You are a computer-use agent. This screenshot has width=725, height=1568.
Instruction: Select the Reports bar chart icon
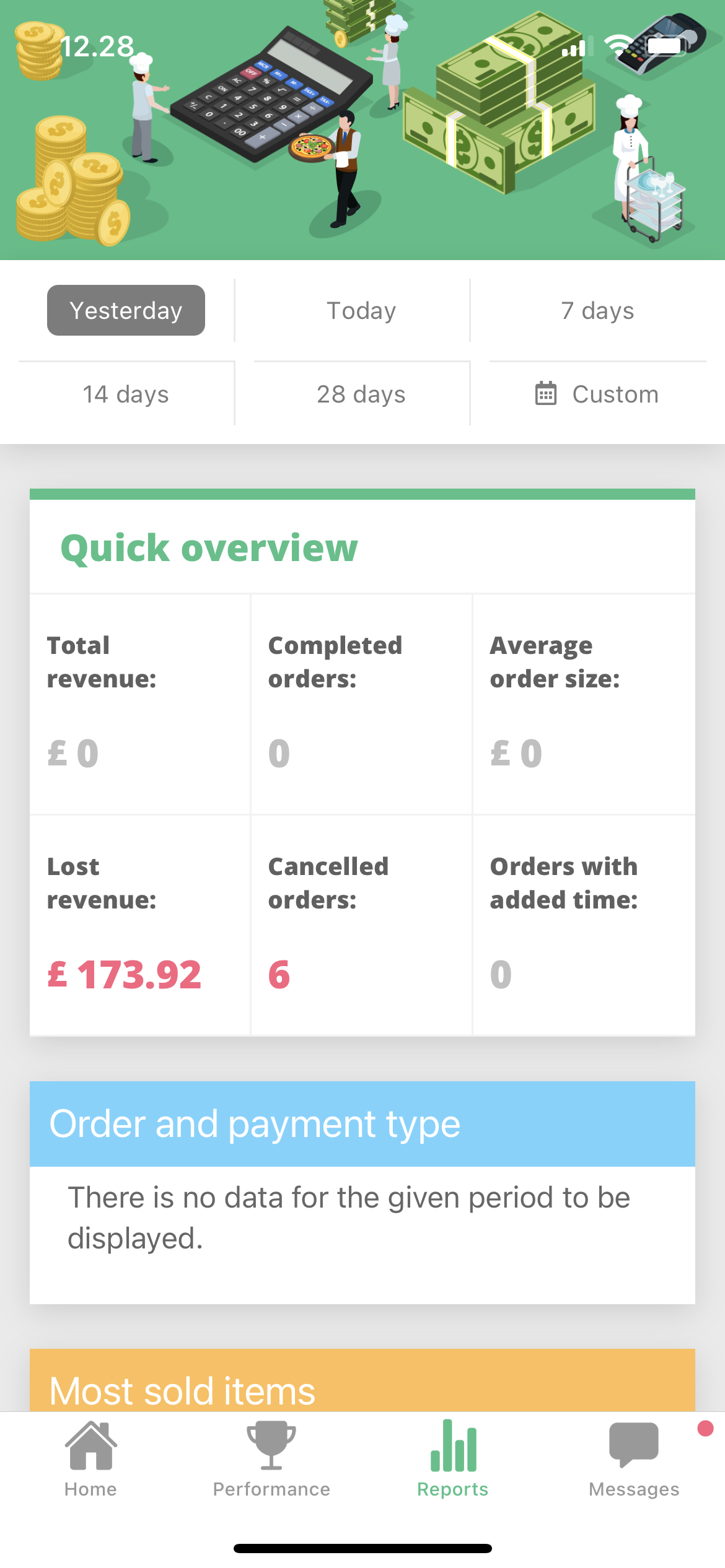pos(453,1445)
